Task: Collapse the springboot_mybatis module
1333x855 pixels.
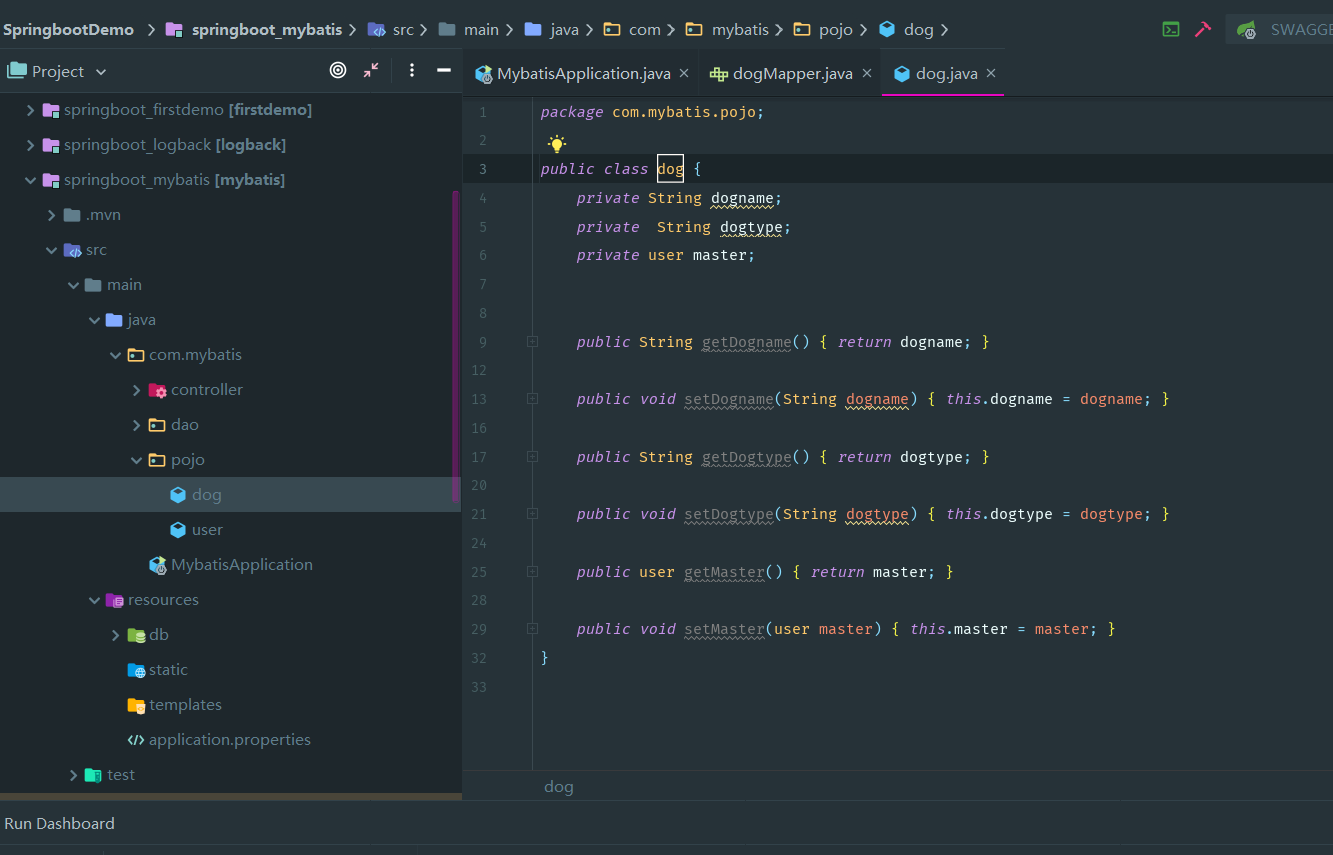Action: 30,180
